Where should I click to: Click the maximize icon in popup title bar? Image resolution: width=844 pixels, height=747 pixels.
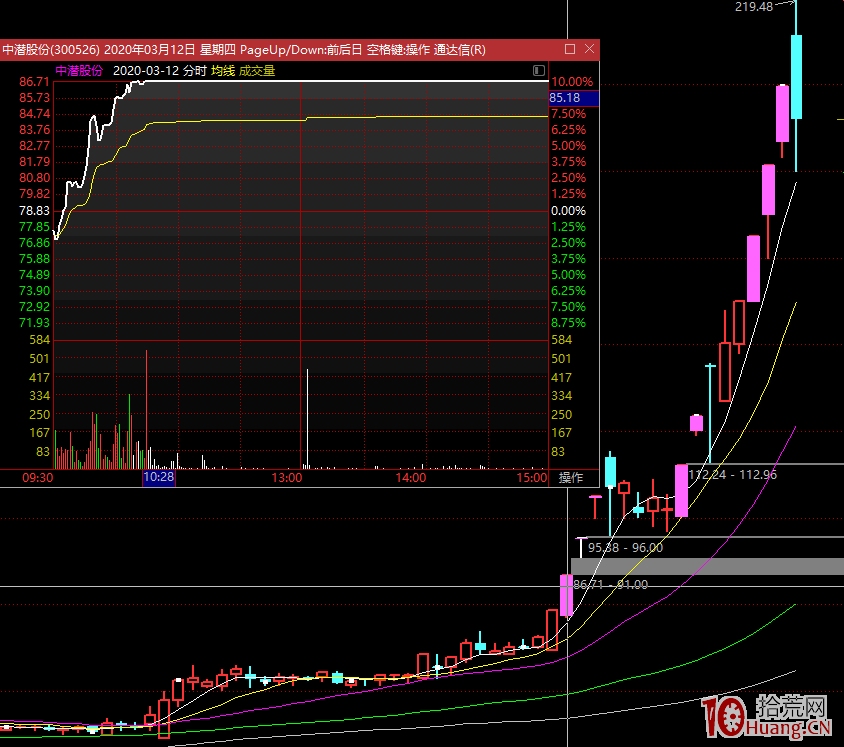coord(570,49)
